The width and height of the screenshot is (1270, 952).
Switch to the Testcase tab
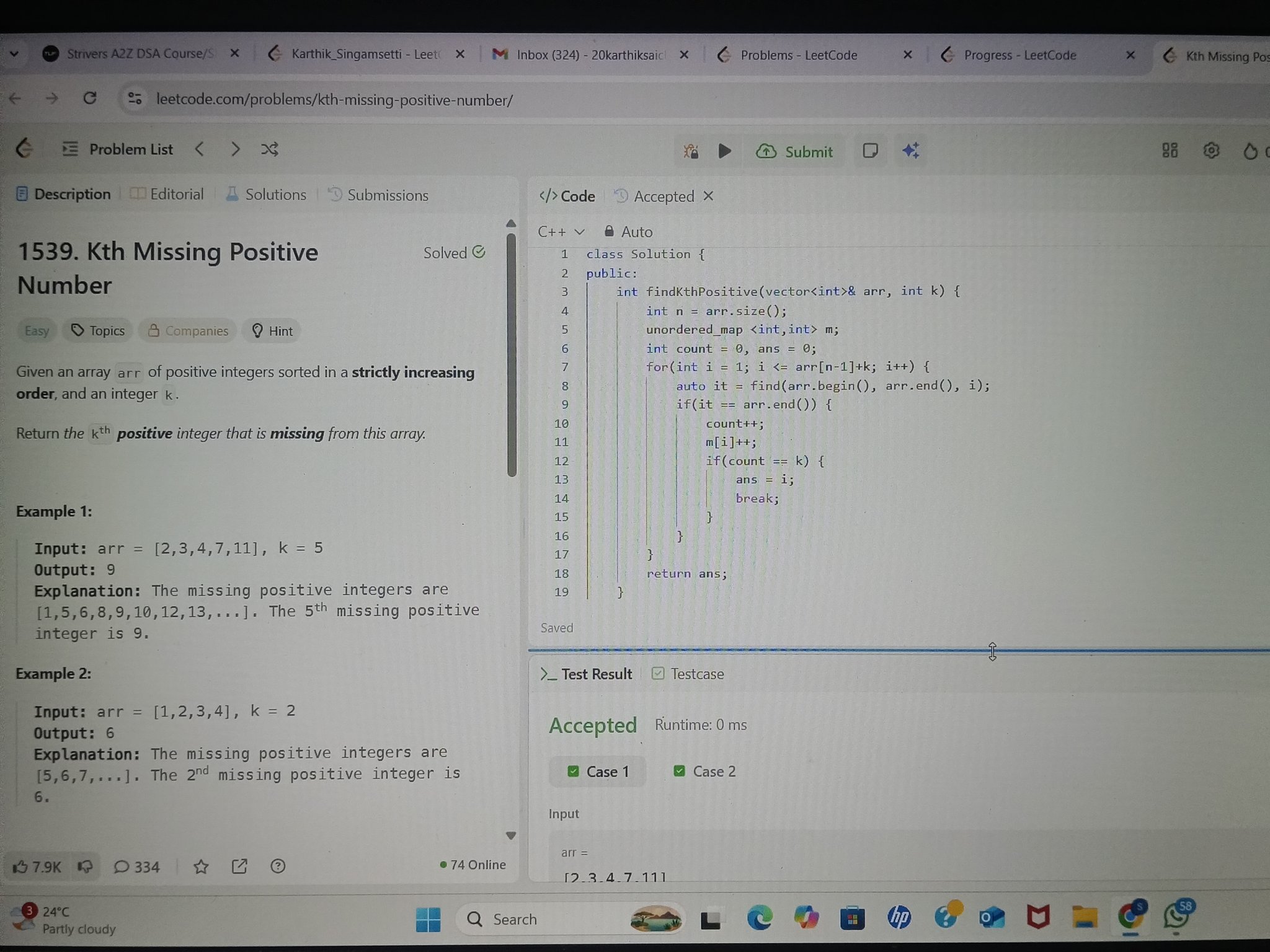[688, 674]
